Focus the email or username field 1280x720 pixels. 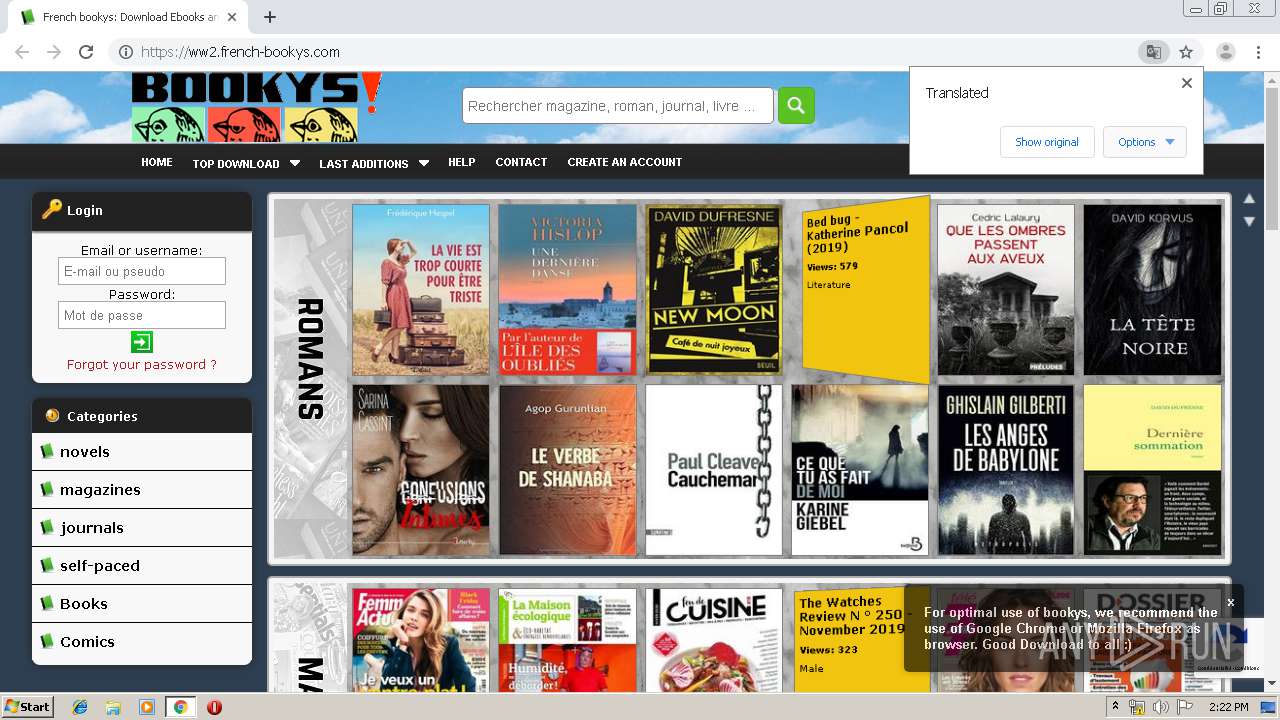(142, 271)
